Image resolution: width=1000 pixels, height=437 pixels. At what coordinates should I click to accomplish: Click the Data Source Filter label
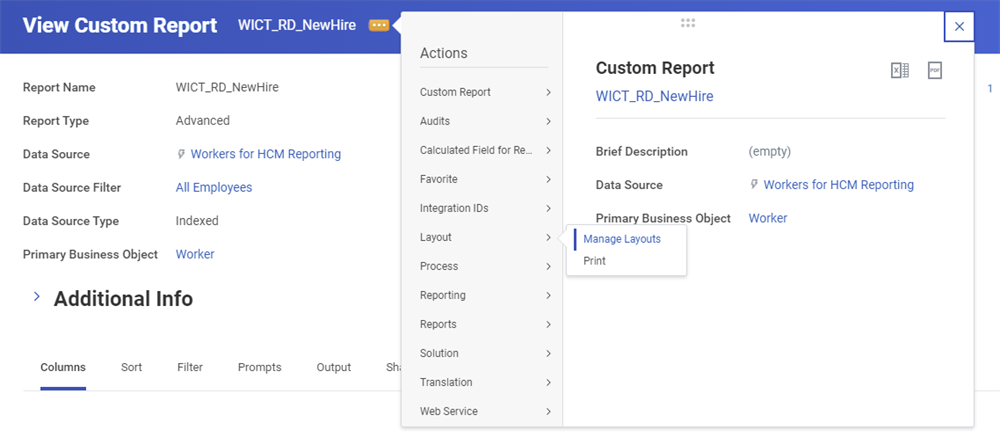[x=72, y=188]
